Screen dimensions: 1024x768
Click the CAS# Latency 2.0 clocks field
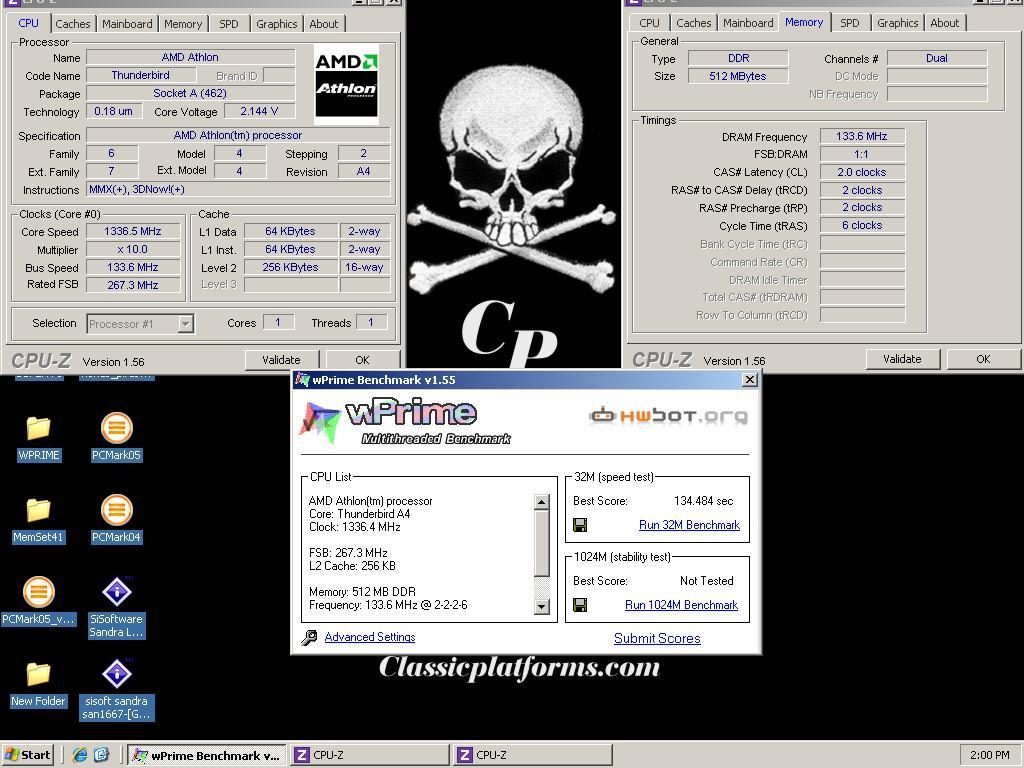(x=862, y=172)
